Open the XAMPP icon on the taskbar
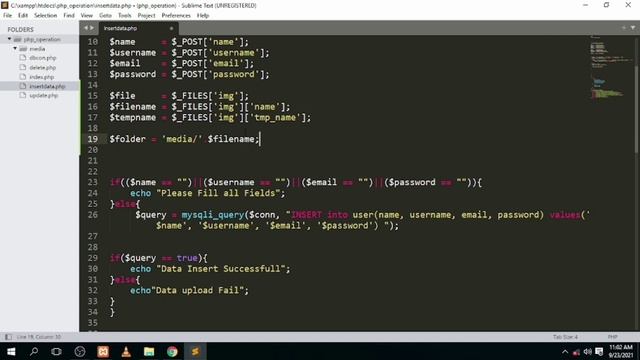Image resolution: width=640 pixels, height=360 pixels. click(x=103, y=351)
